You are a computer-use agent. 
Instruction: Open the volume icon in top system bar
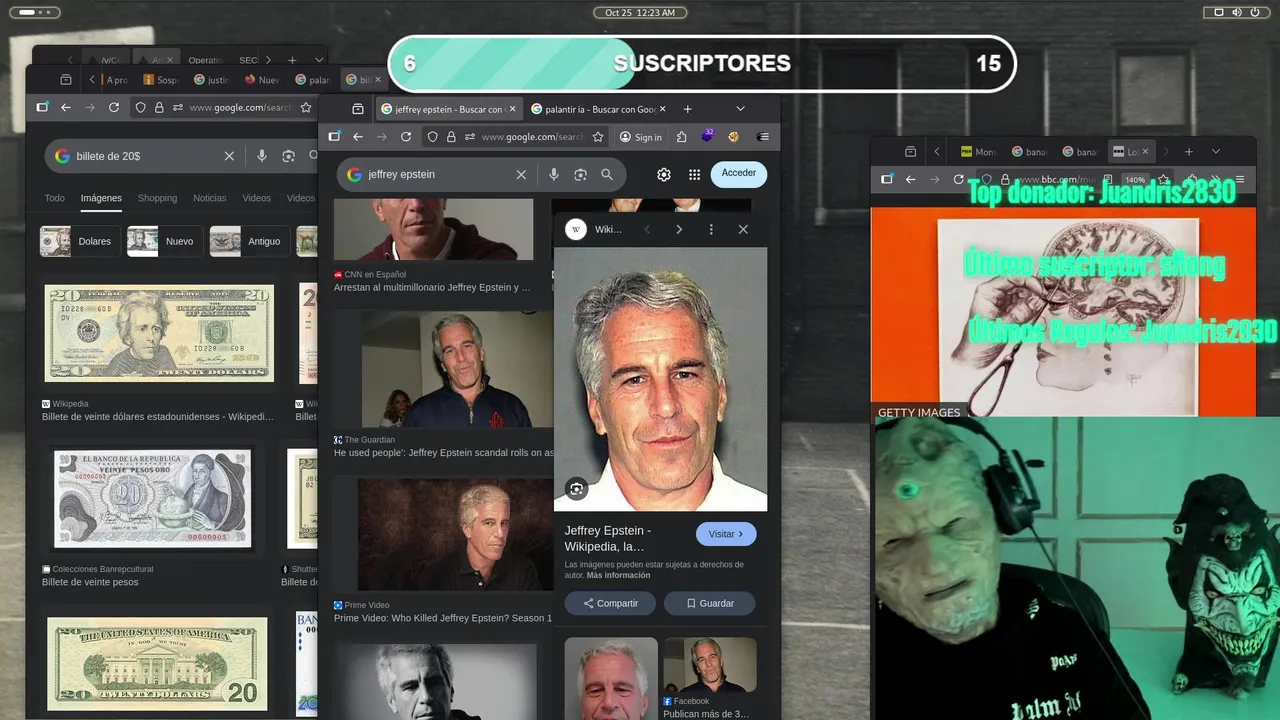tap(1236, 12)
